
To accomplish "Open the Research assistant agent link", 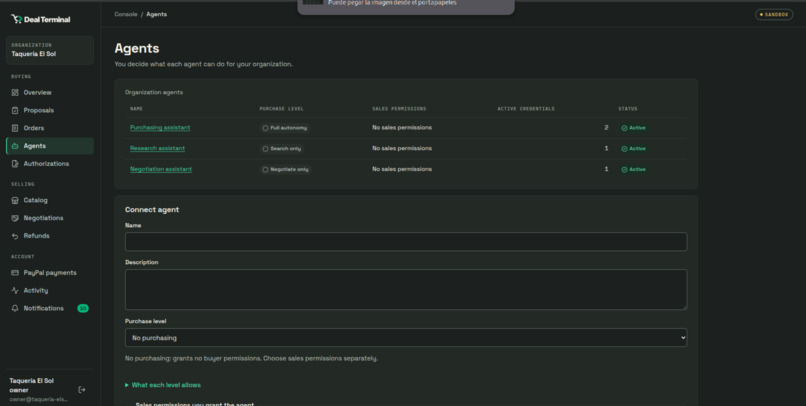I will pyautogui.click(x=157, y=148).
